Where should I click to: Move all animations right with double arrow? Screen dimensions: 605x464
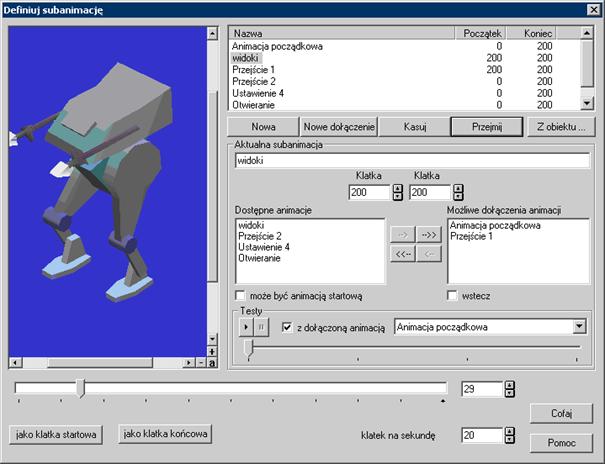(429, 235)
